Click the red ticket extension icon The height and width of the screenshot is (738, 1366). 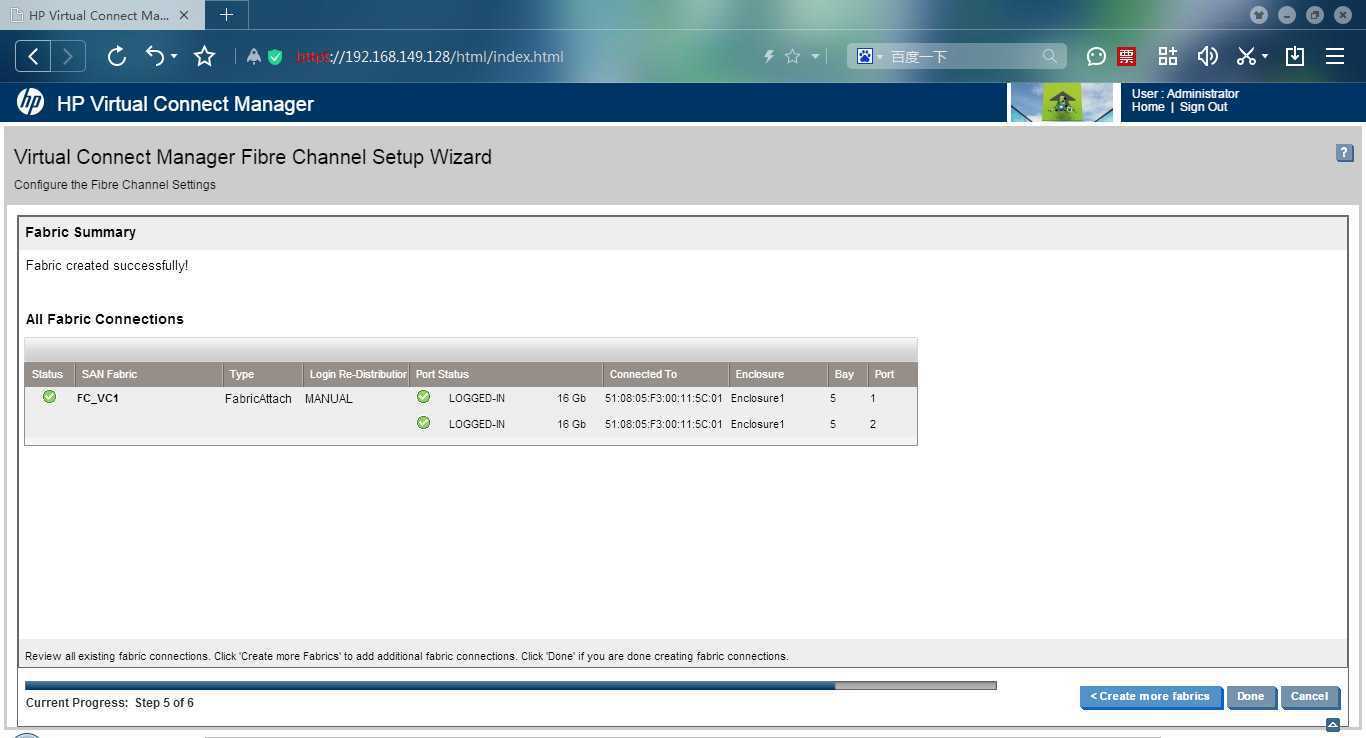click(x=1127, y=56)
